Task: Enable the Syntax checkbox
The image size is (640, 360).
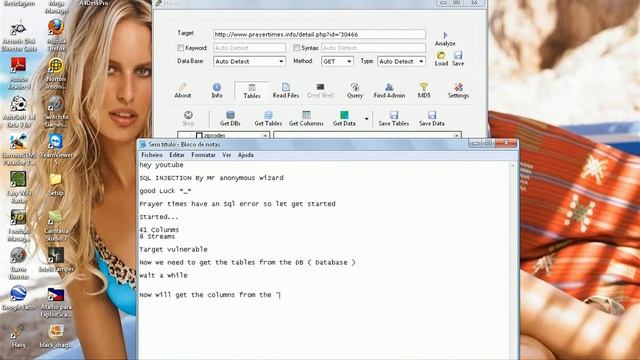Action: click(296, 48)
